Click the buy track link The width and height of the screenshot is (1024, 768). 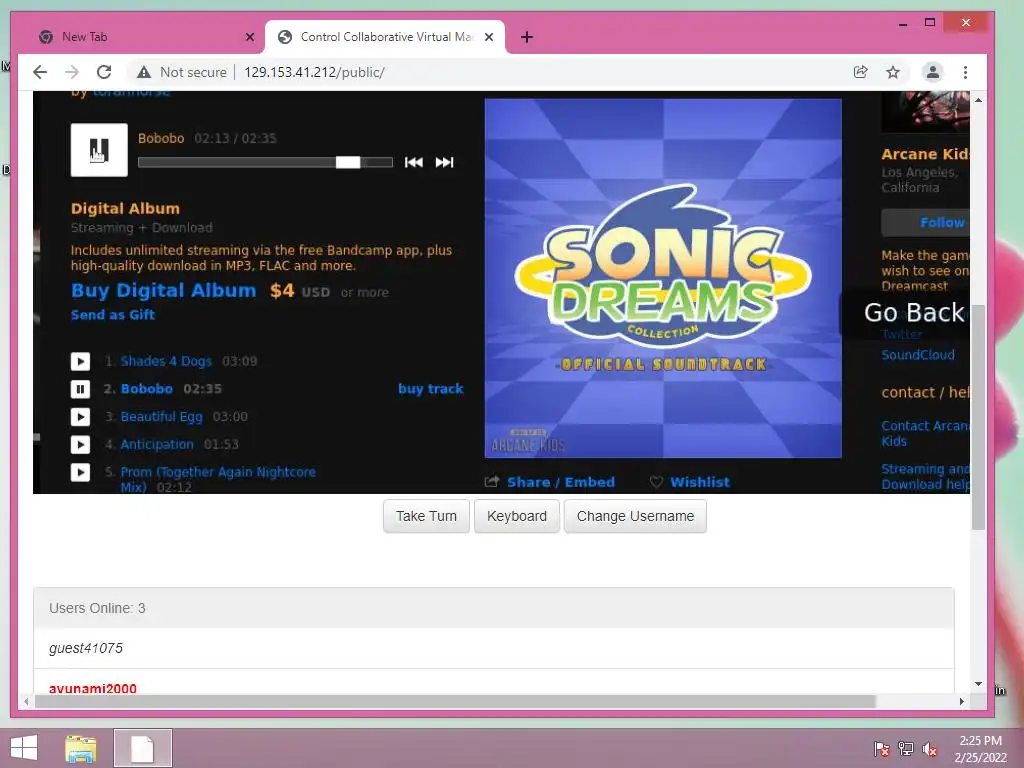(430, 389)
